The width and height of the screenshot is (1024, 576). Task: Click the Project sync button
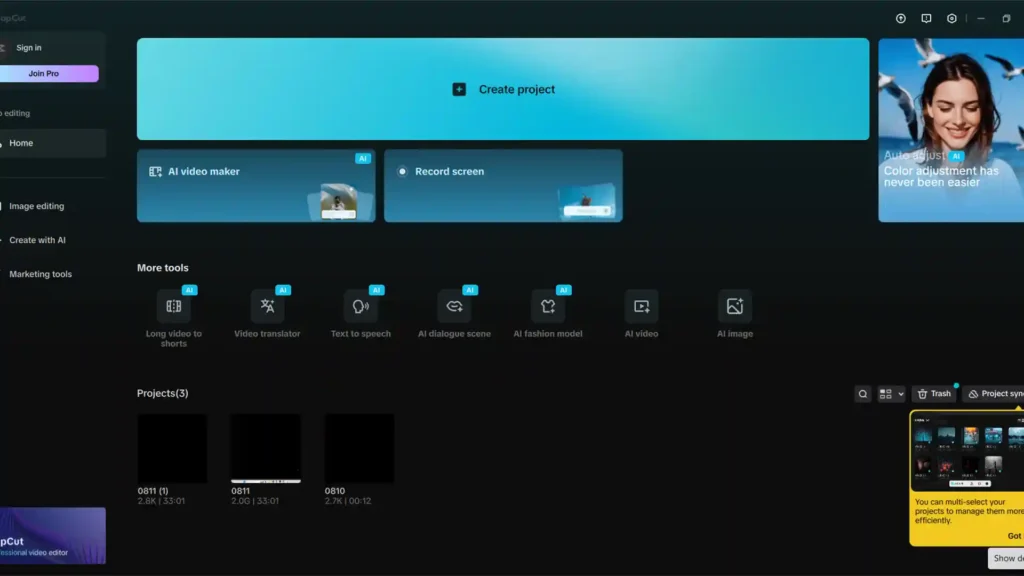[994, 394]
